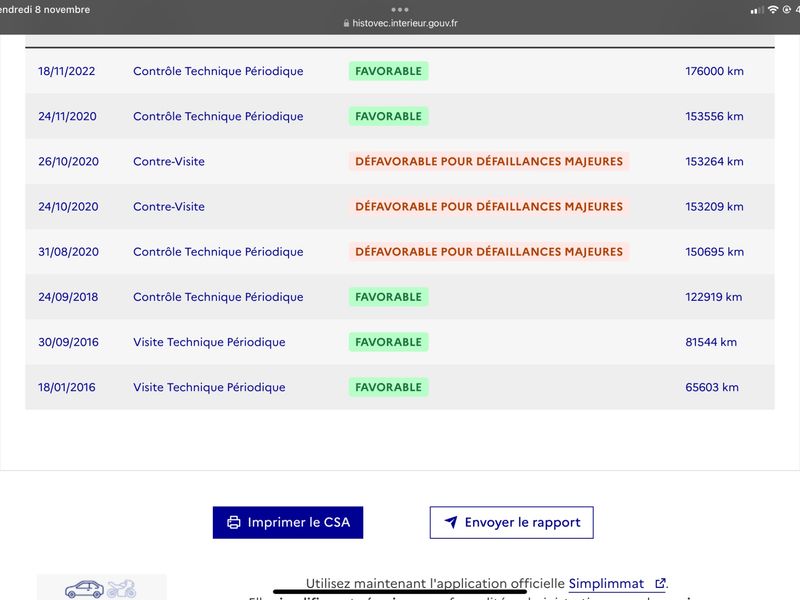The width and height of the screenshot is (800, 600).
Task: Click Contre-Visite on the 24/10/2020 row
Action: point(169,207)
